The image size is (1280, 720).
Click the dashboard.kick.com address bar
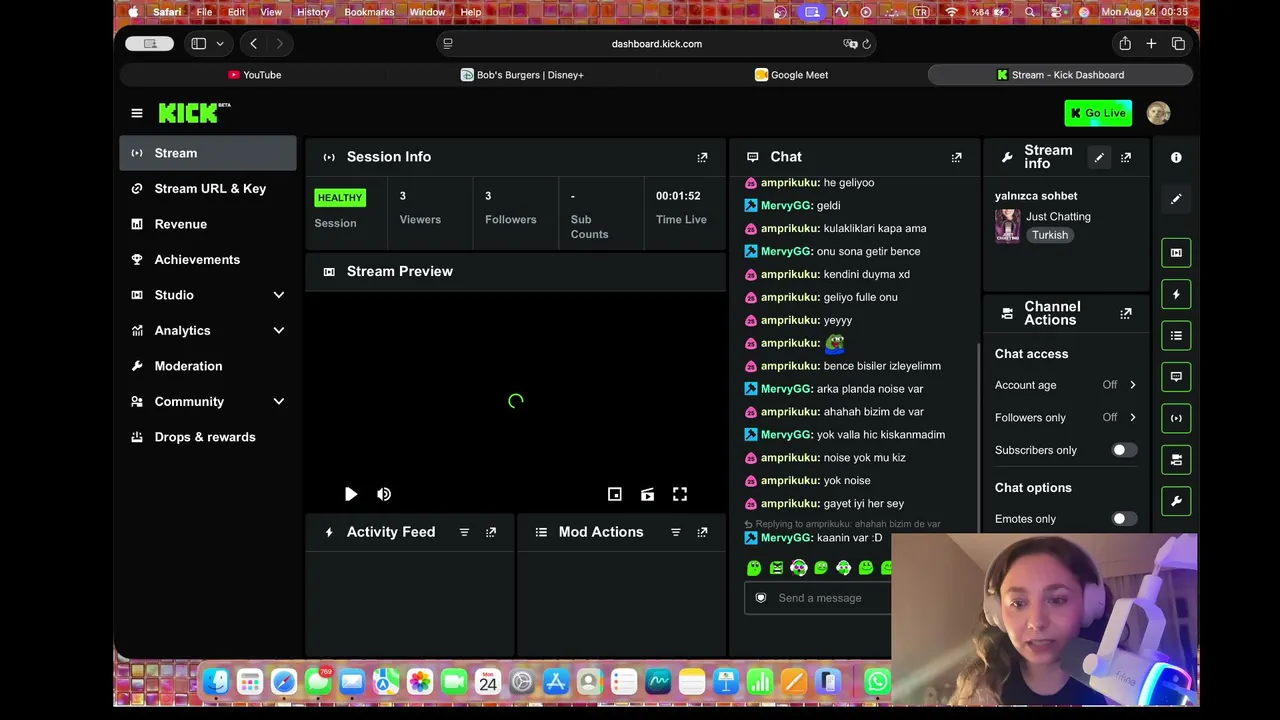[x=657, y=44]
